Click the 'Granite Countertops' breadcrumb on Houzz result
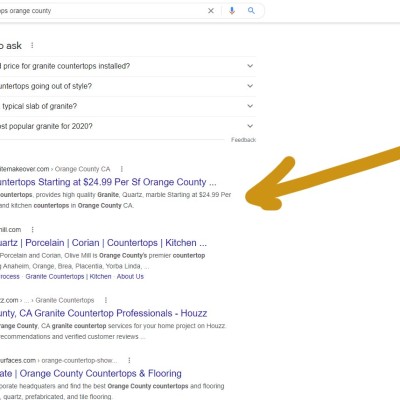 [65, 300]
